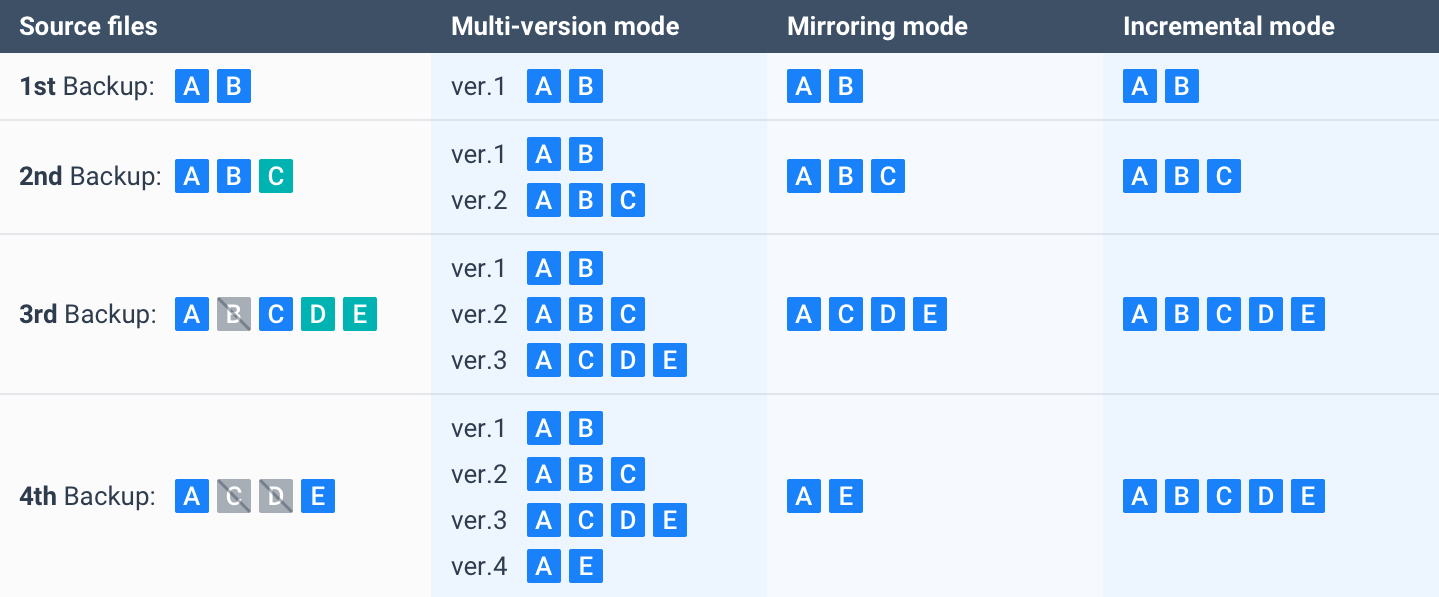The width and height of the screenshot is (1439, 597).
Task: Select the Multi-version mode column header
Action: tap(565, 26)
